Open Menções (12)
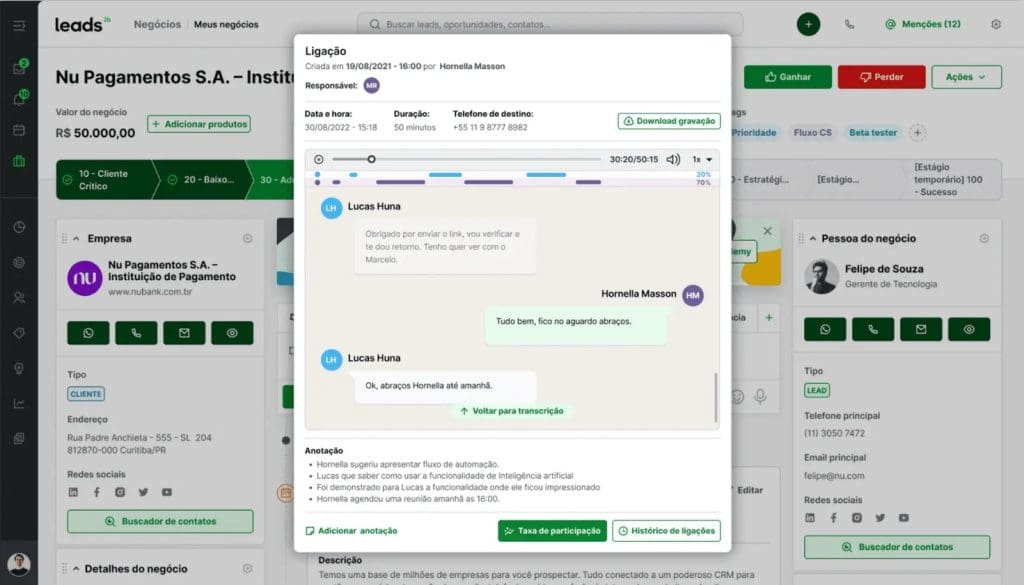1024x585 pixels. click(x=923, y=24)
